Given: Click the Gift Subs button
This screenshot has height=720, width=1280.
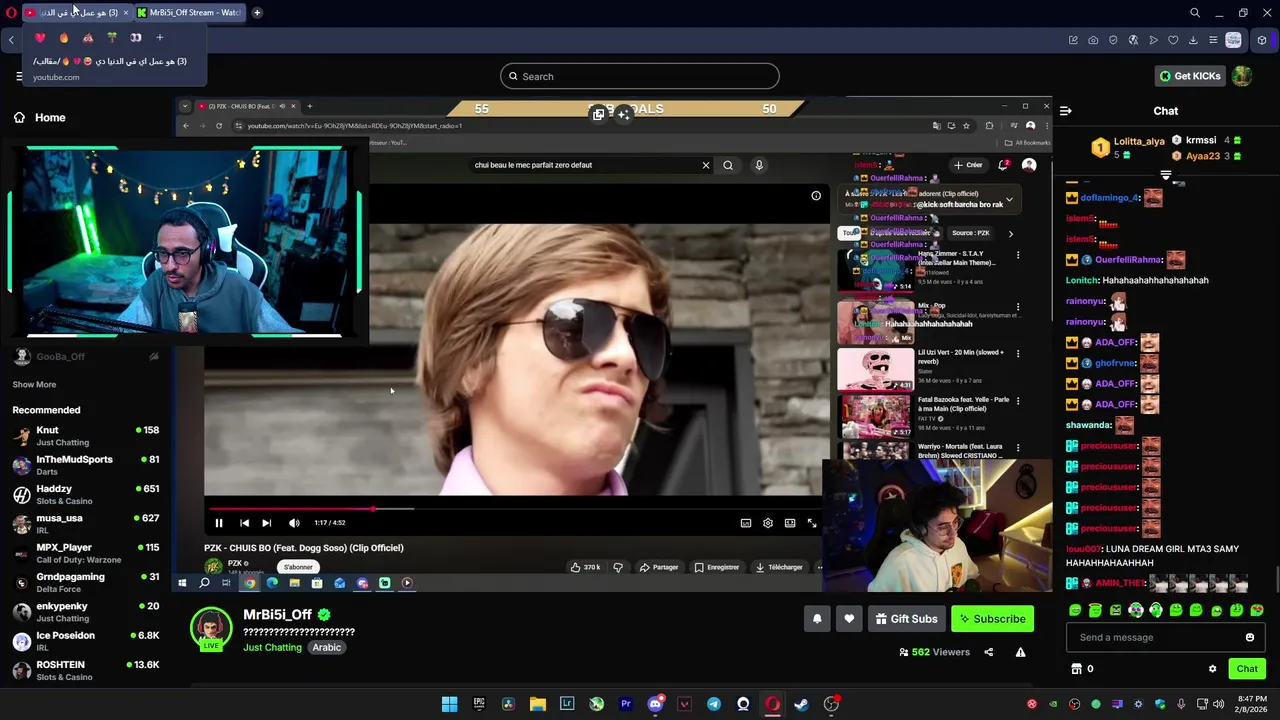Looking at the screenshot, I should click(906, 619).
